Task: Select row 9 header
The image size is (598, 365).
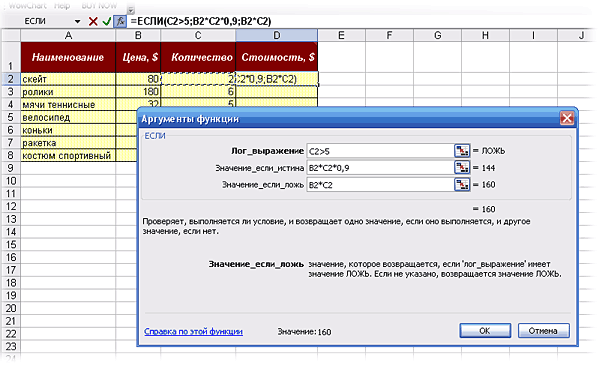Action: tap(11, 168)
